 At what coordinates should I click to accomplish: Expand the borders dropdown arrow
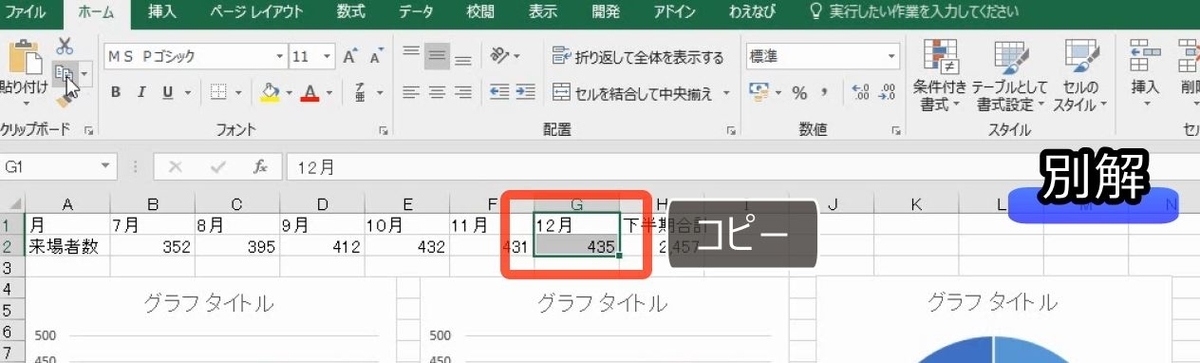pyautogui.click(x=239, y=93)
